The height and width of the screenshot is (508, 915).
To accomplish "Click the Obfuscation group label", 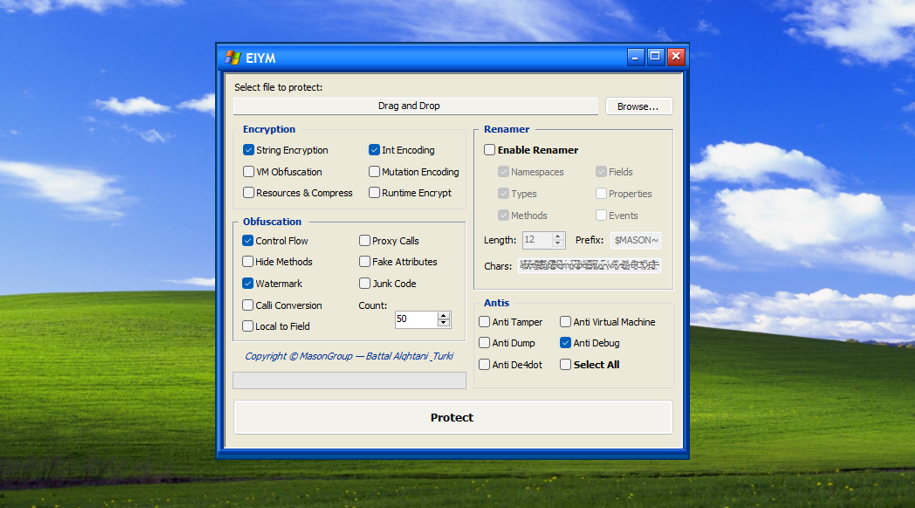I will coord(272,221).
